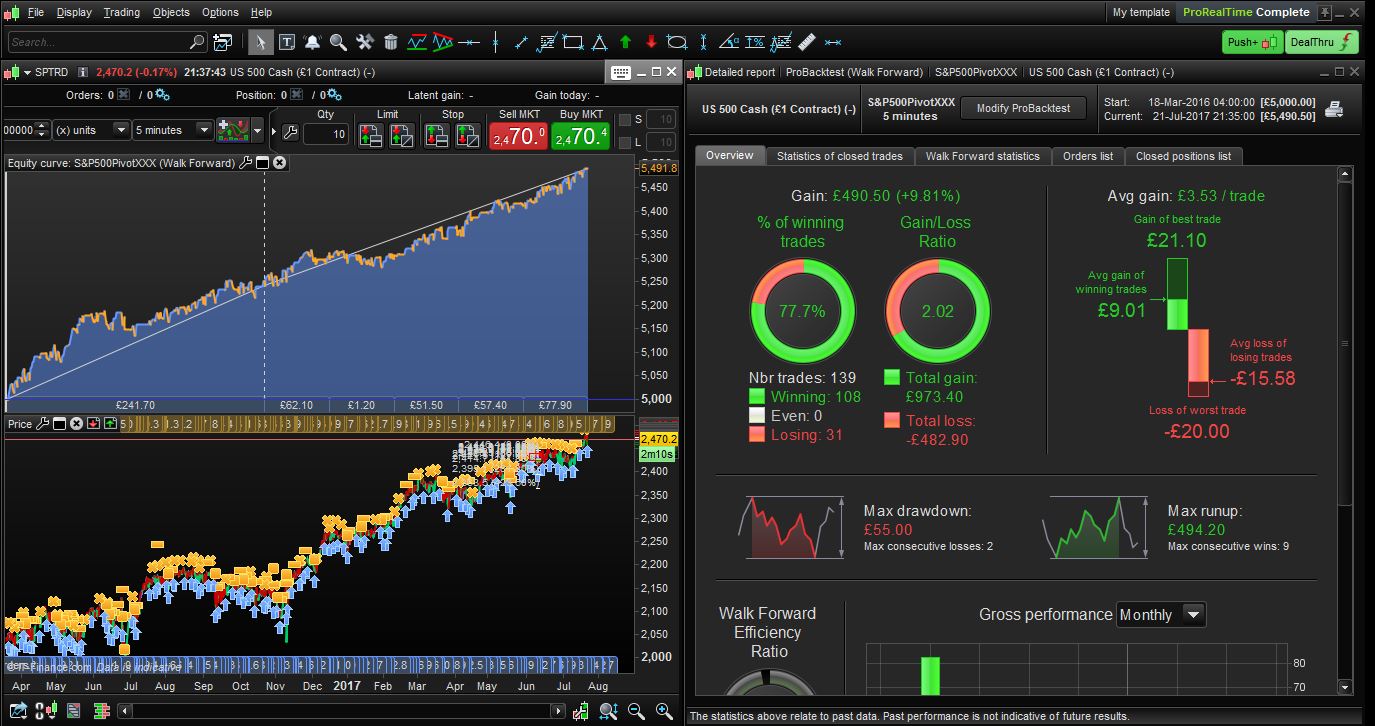Click the instrument Search field
This screenshot has width=1375, height=726.
[107, 42]
